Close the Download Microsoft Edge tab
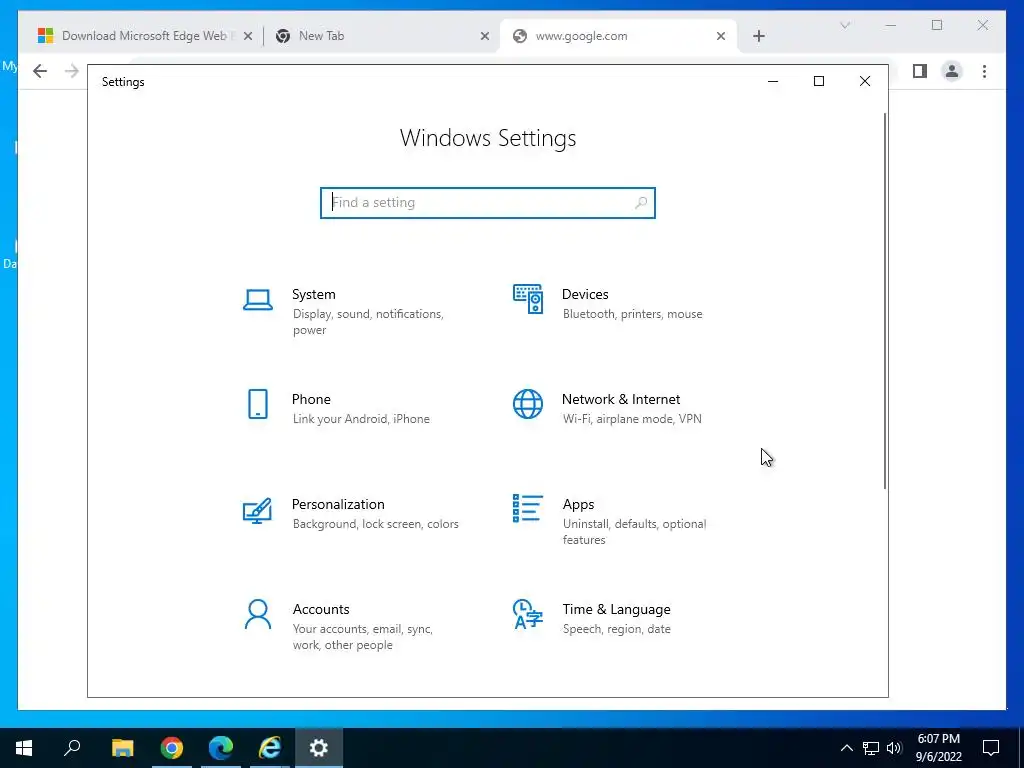This screenshot has height=768, width=1024. [x=248, y=37]
